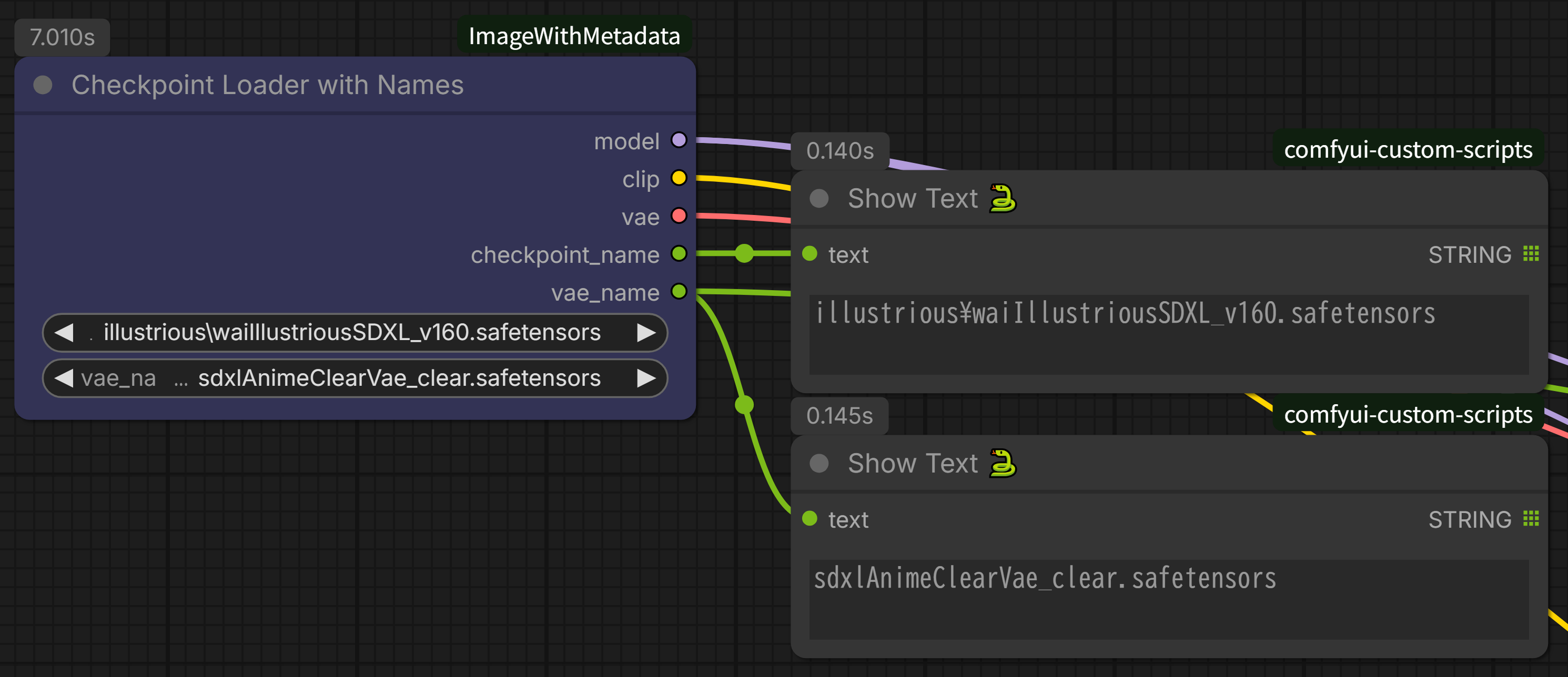Select next VAE with the right arrow
This screenshot has height=677, width=1568.
[646, 378]
